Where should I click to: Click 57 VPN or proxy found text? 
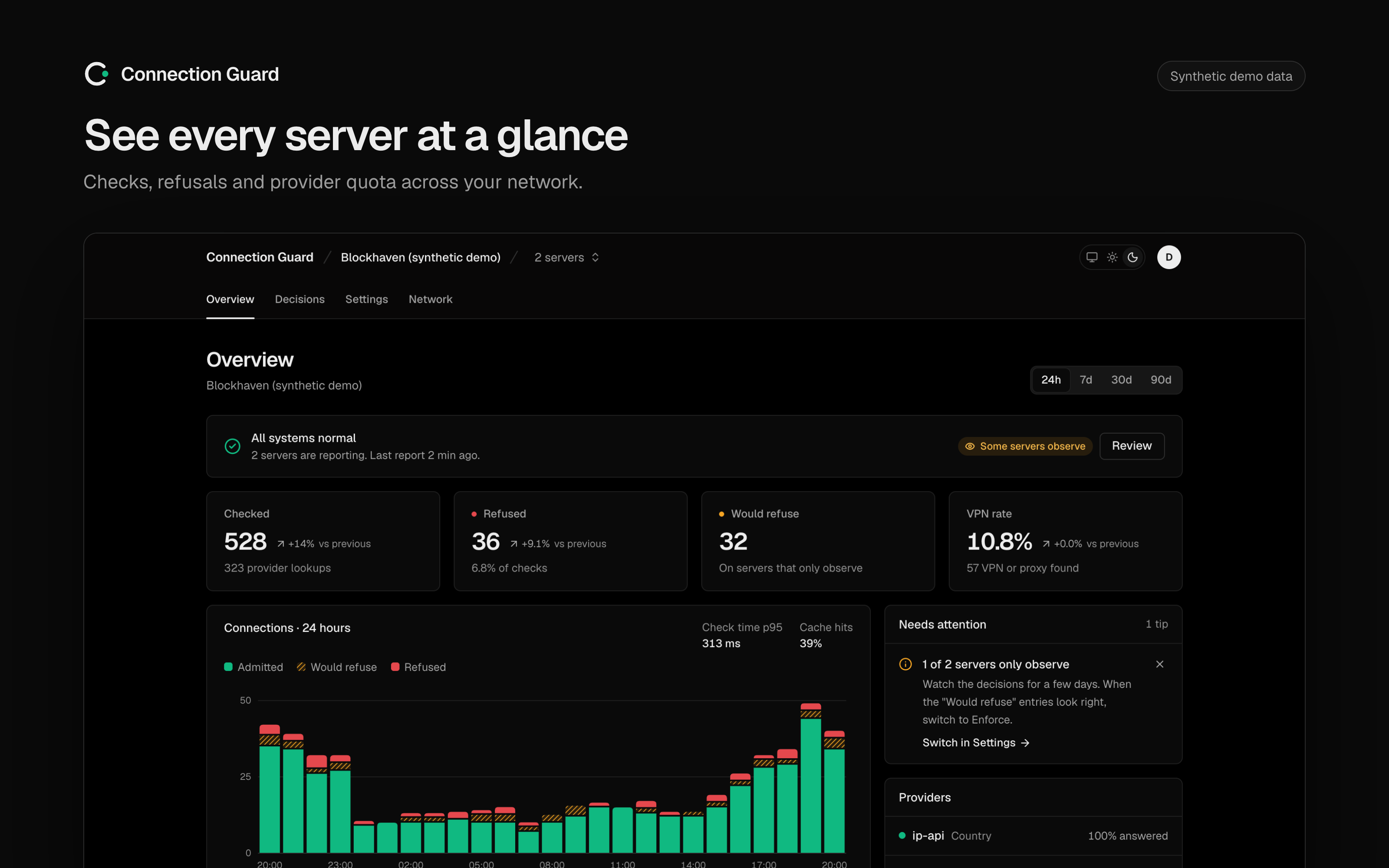point(1022,568)
